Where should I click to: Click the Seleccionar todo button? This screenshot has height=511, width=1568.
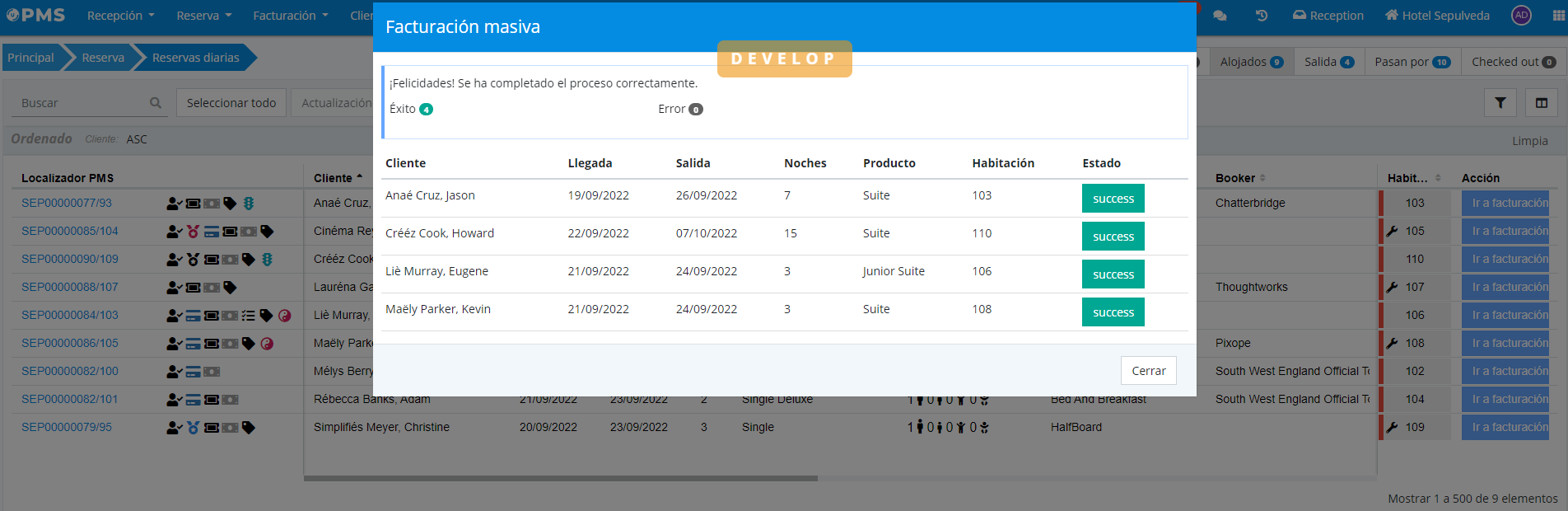[231, 103]
